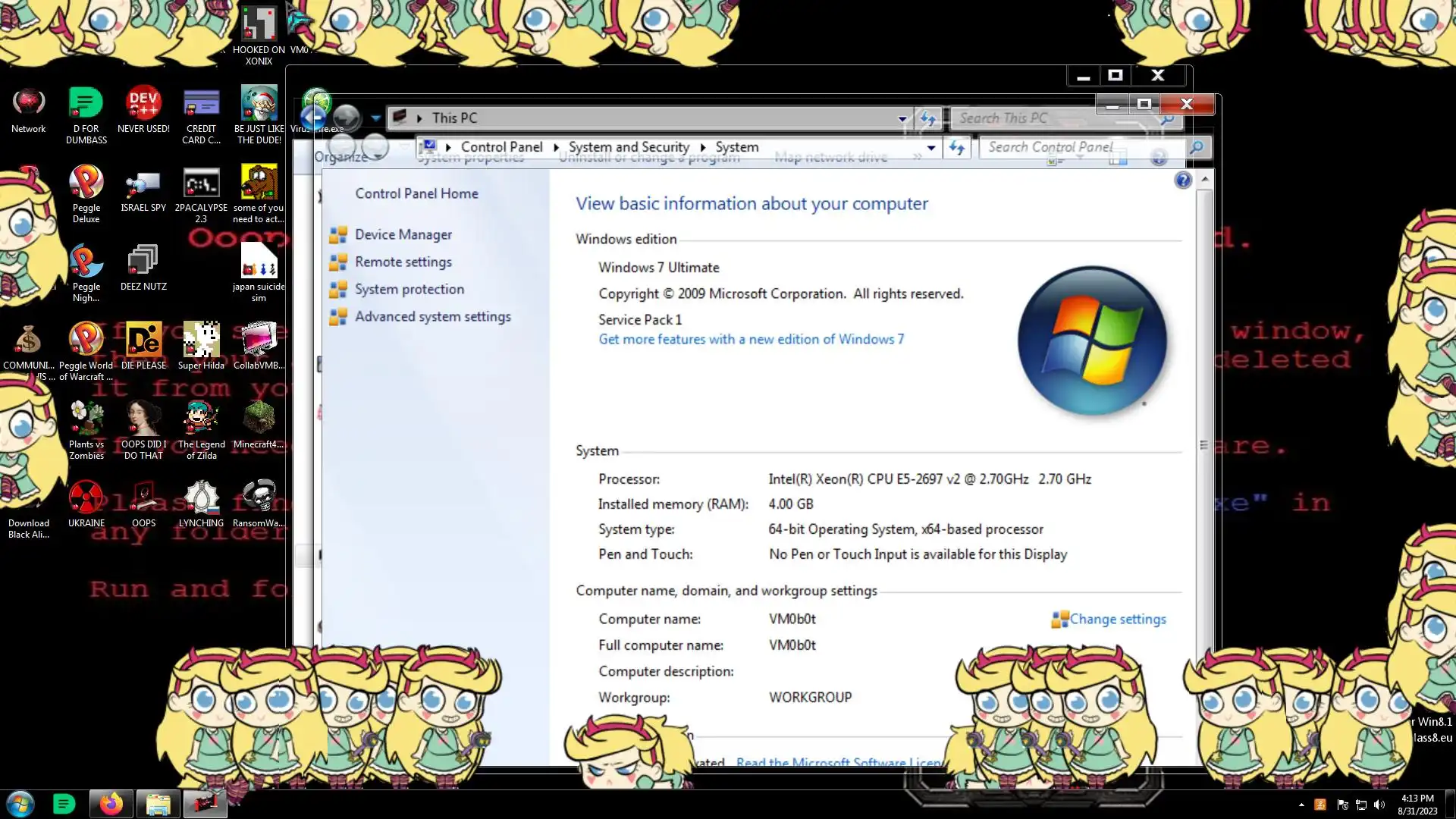The height and width of the screenshot is (819, 1456).
Task: Open File Explorer from the taskbar
Action: point(158,804)
